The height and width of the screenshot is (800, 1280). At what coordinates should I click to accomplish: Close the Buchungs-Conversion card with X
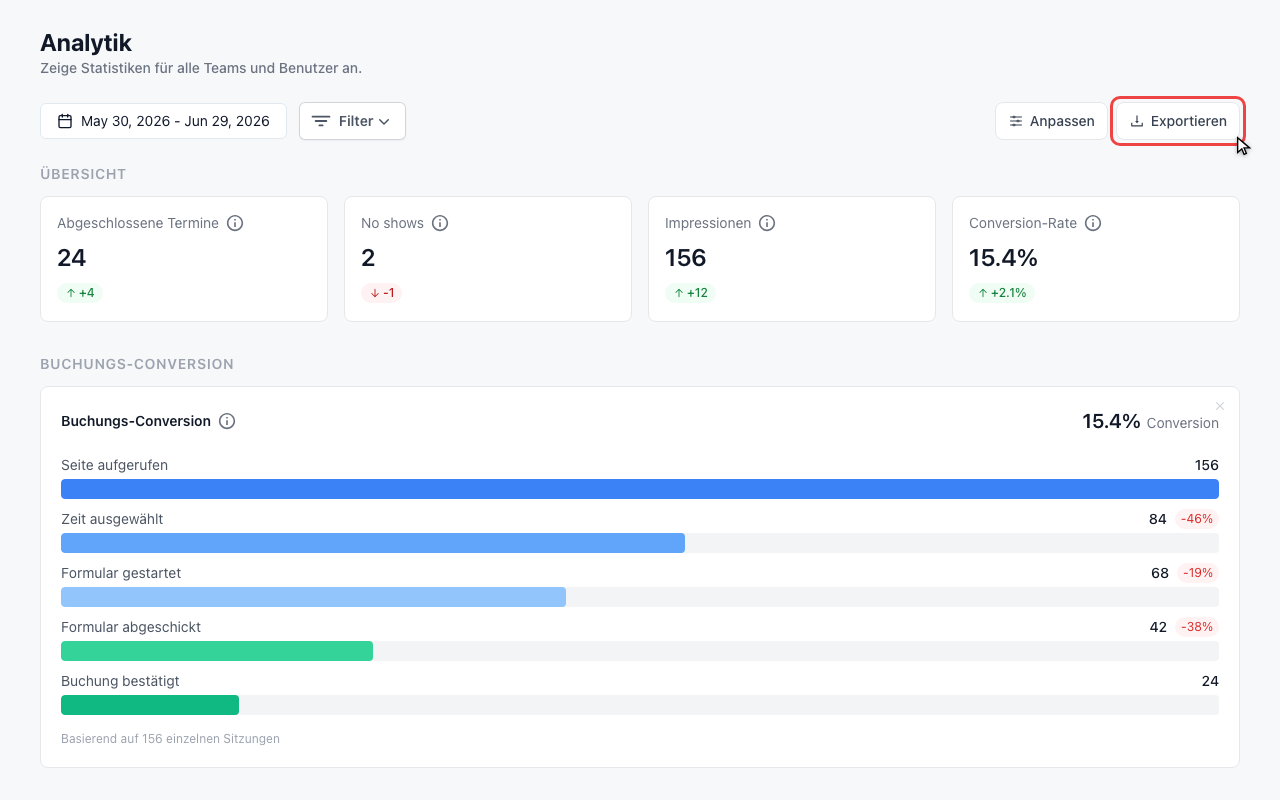tap(1220, 405)
